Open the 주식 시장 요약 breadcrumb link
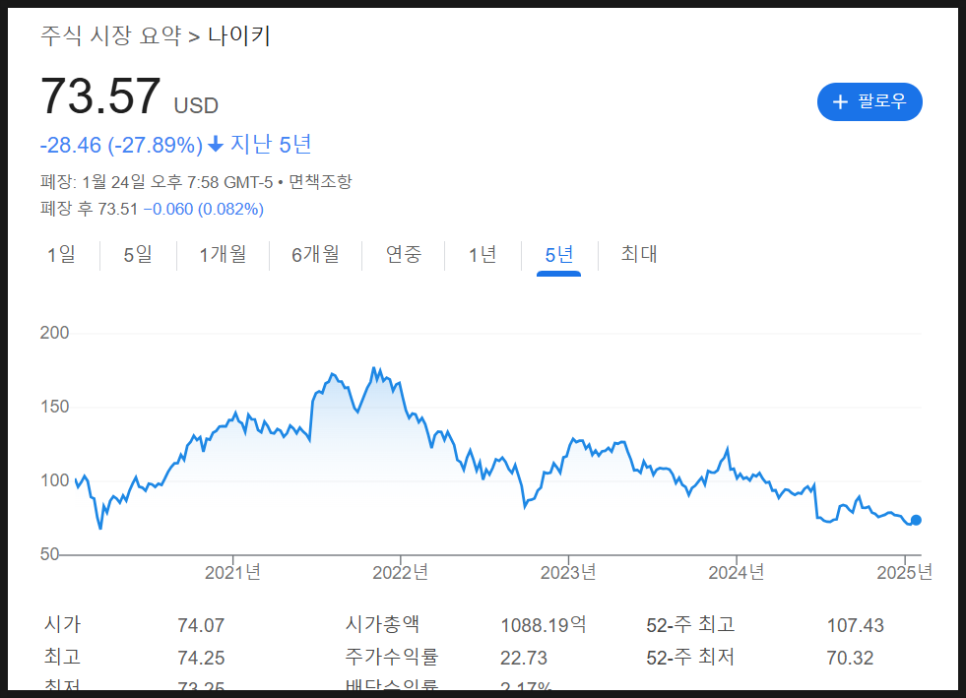 [111, 36]
